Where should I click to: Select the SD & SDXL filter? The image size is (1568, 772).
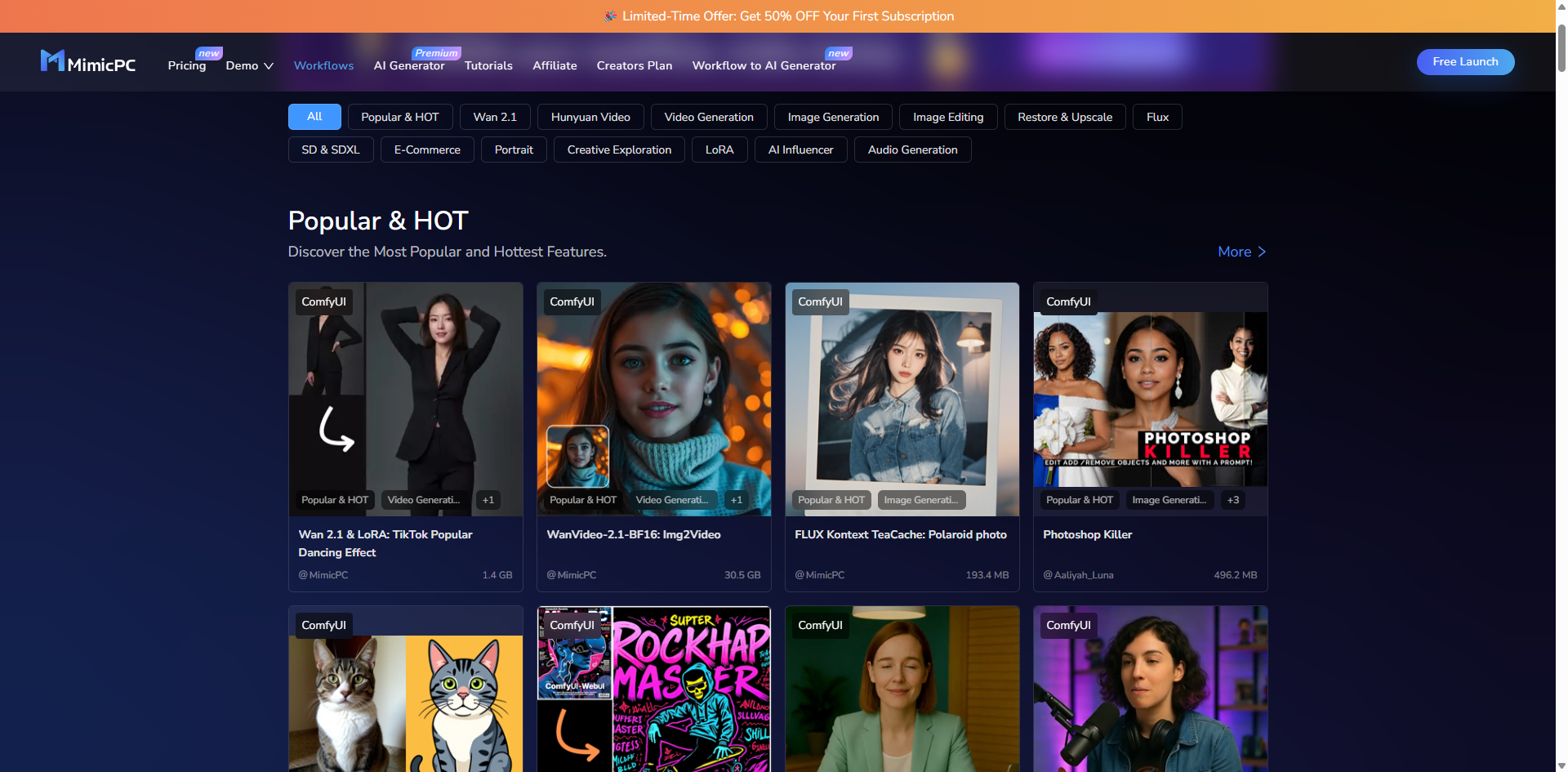point(331,149)
